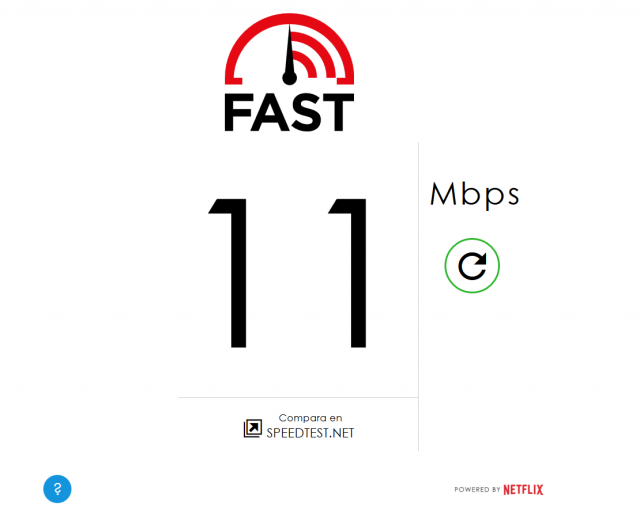Click the black FAST wordmark
The width and height of the screenshot is (640, 506).
(289, 112)
